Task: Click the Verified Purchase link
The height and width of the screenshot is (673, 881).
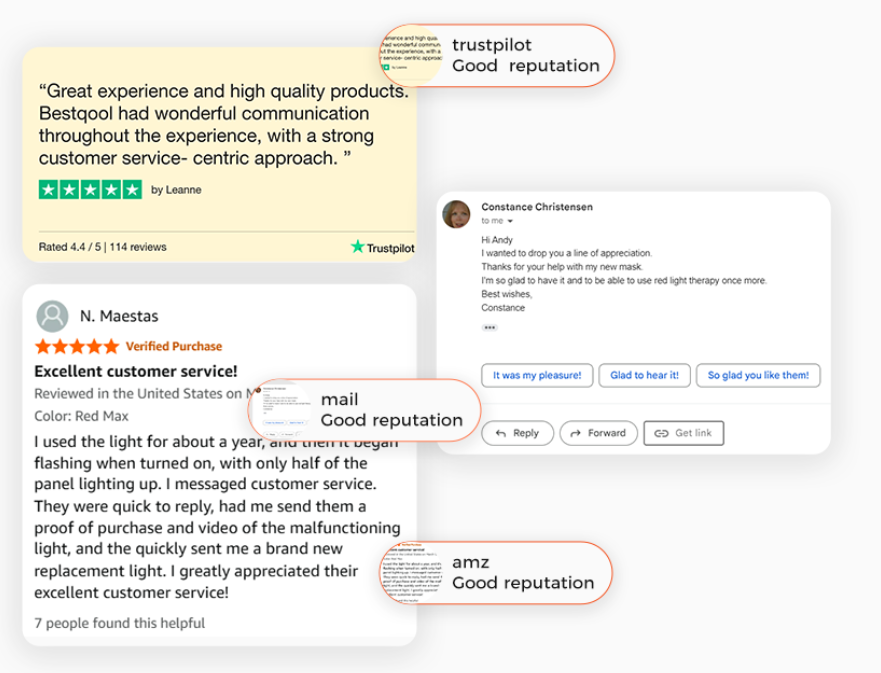Action: pos(174,347)
